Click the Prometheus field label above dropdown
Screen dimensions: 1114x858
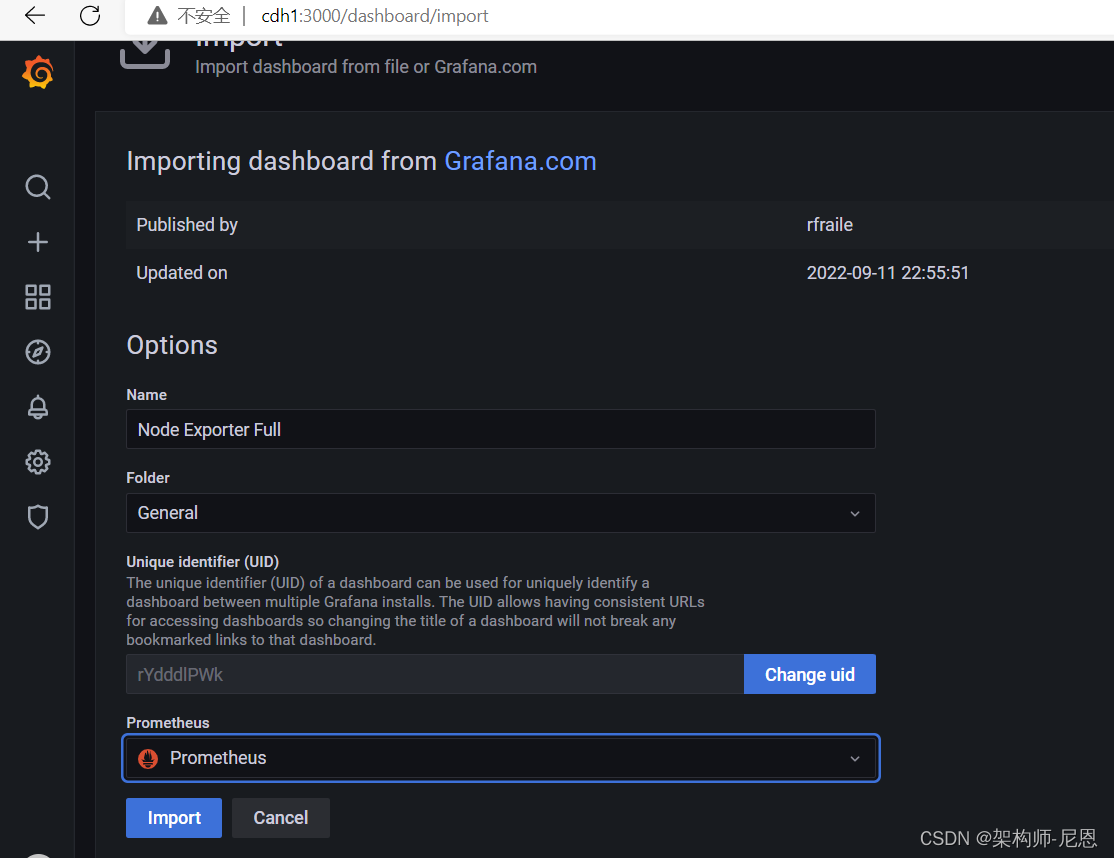pos(168,722)
